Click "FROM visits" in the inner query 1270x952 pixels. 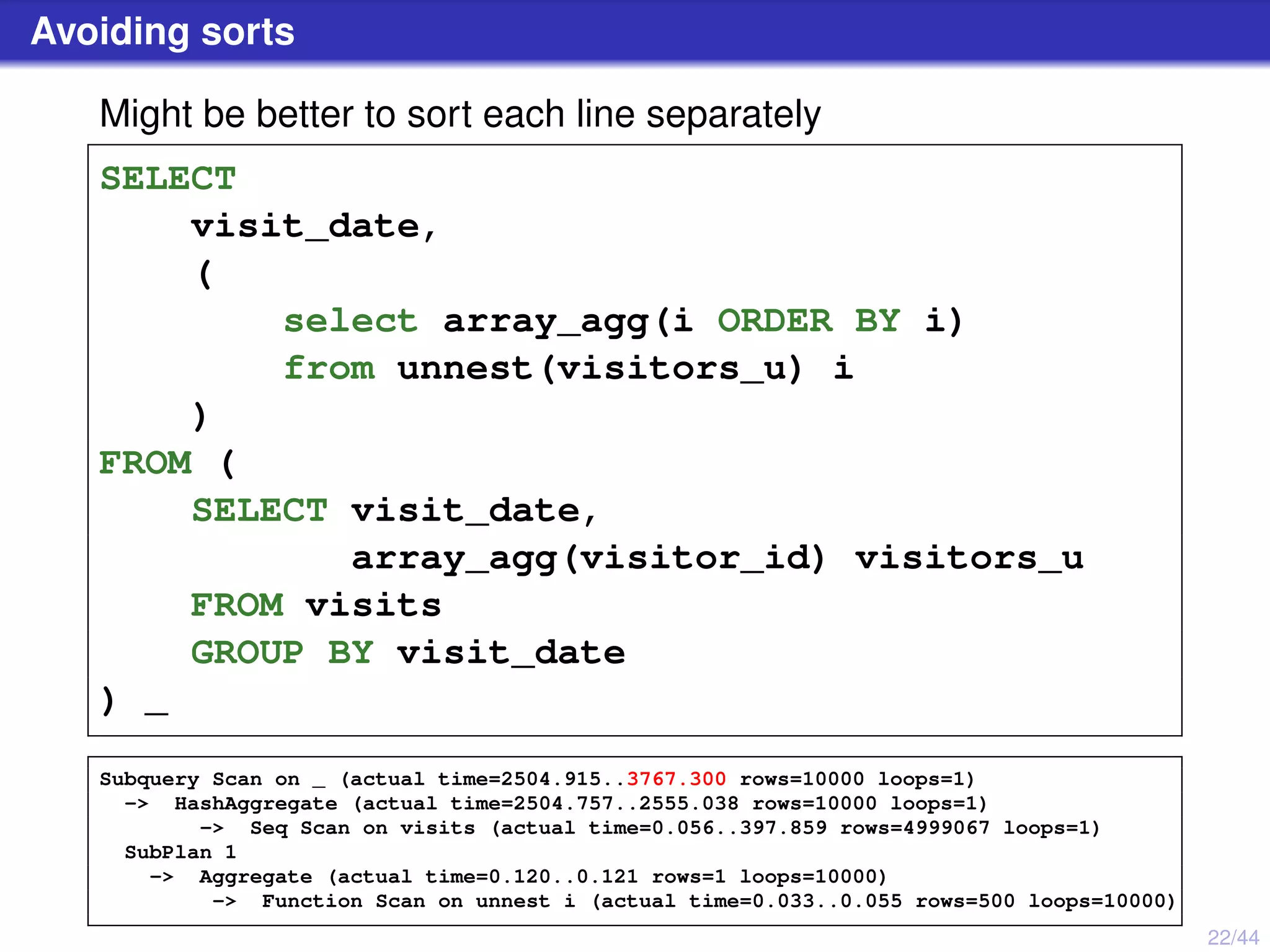pyautogui.click(x=316, y=605)
